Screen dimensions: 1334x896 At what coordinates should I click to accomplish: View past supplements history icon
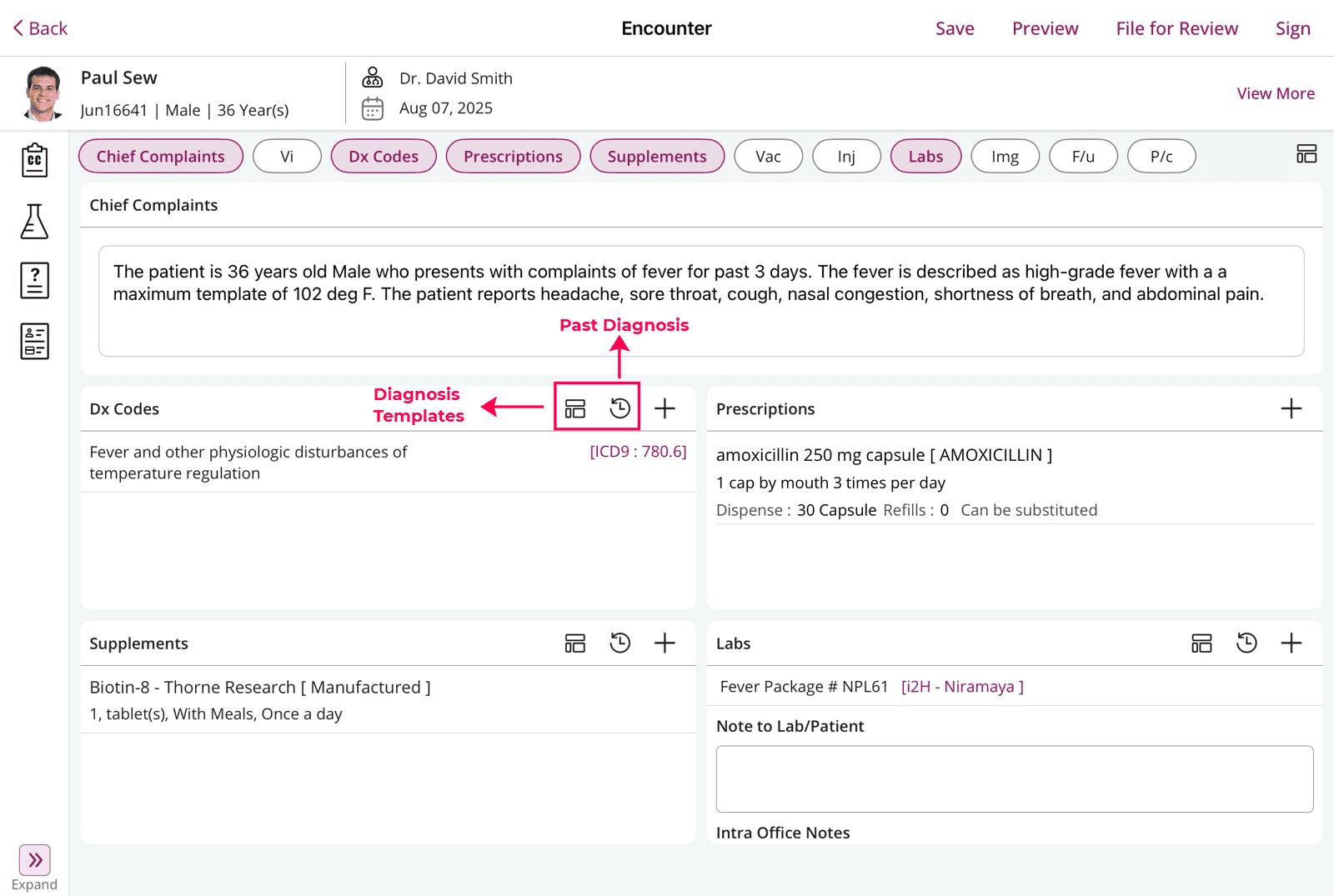(x=619, y=643)
